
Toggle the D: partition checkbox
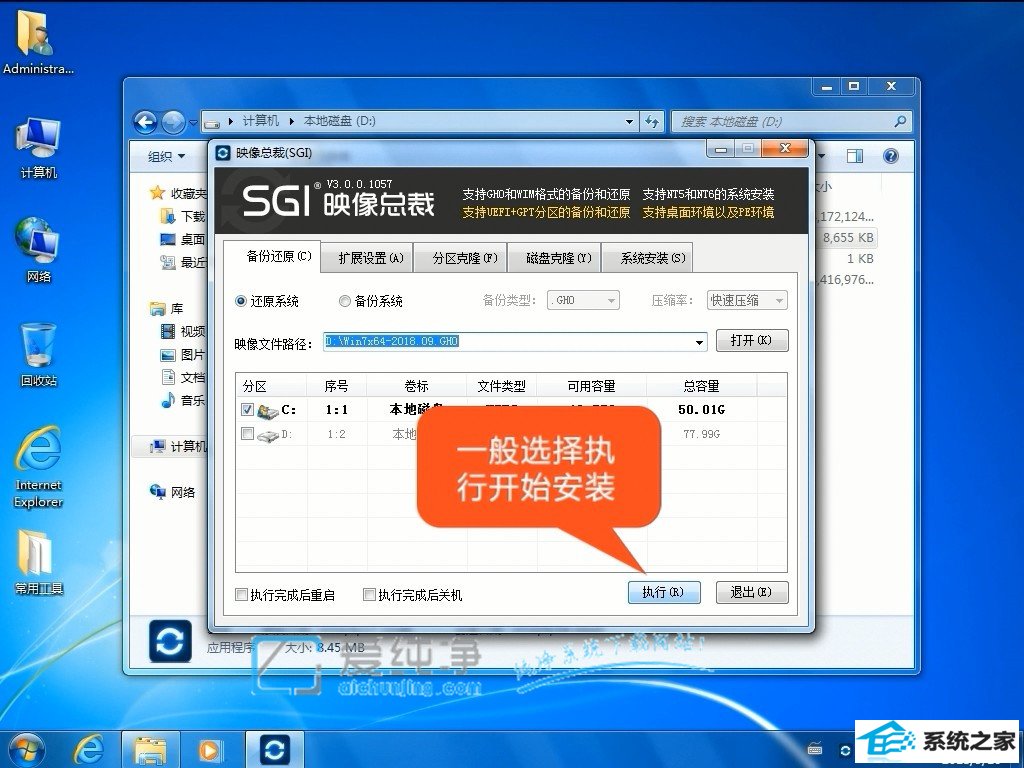point(247,434)
